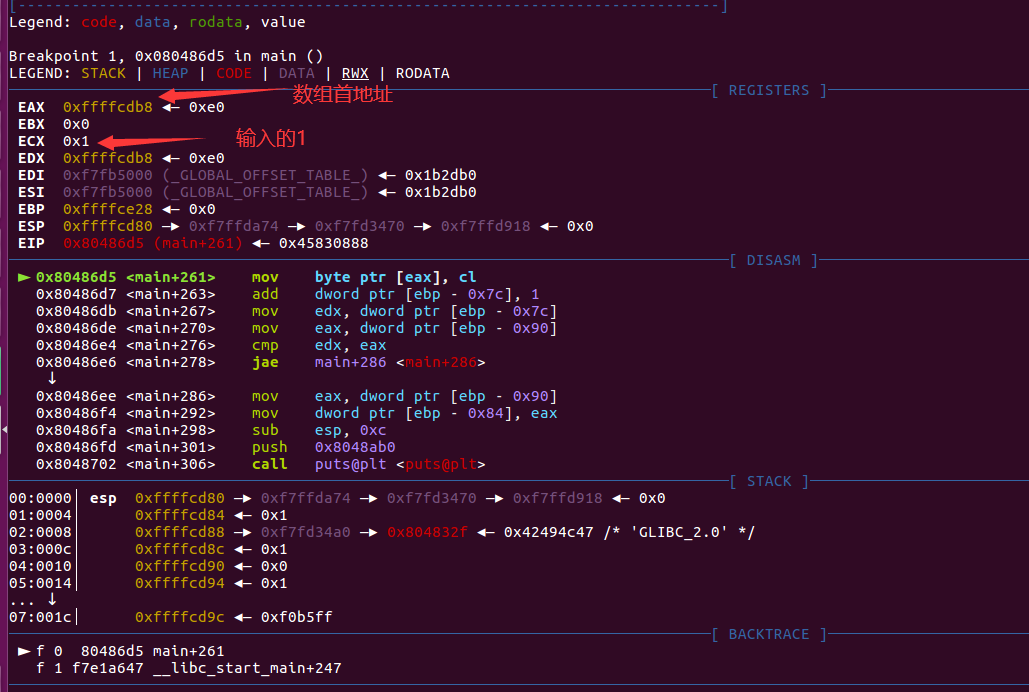Select the sub esp, 0xc instruction

tap(319, 431)
